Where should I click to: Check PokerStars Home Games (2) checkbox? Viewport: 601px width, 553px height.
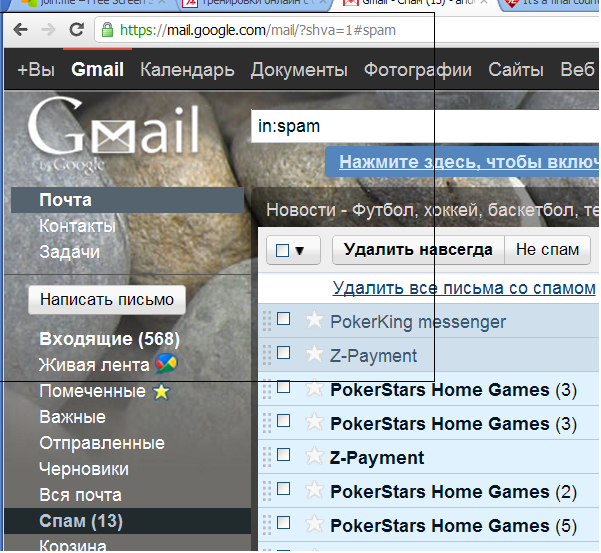[x=283, y=488]
